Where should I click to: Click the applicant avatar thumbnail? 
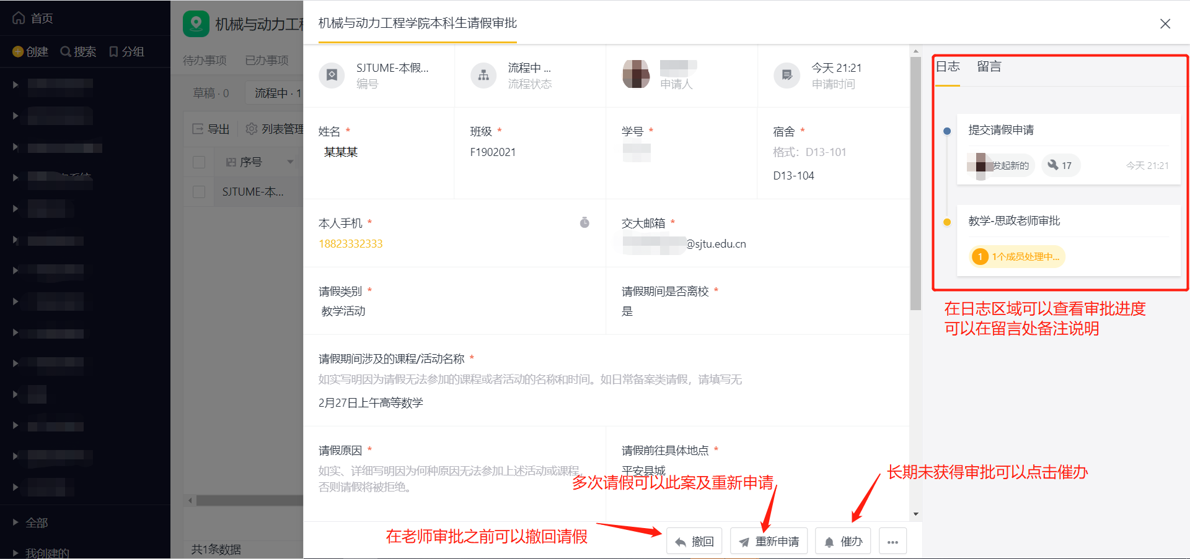pyautogui.click(x=636, y=75)
